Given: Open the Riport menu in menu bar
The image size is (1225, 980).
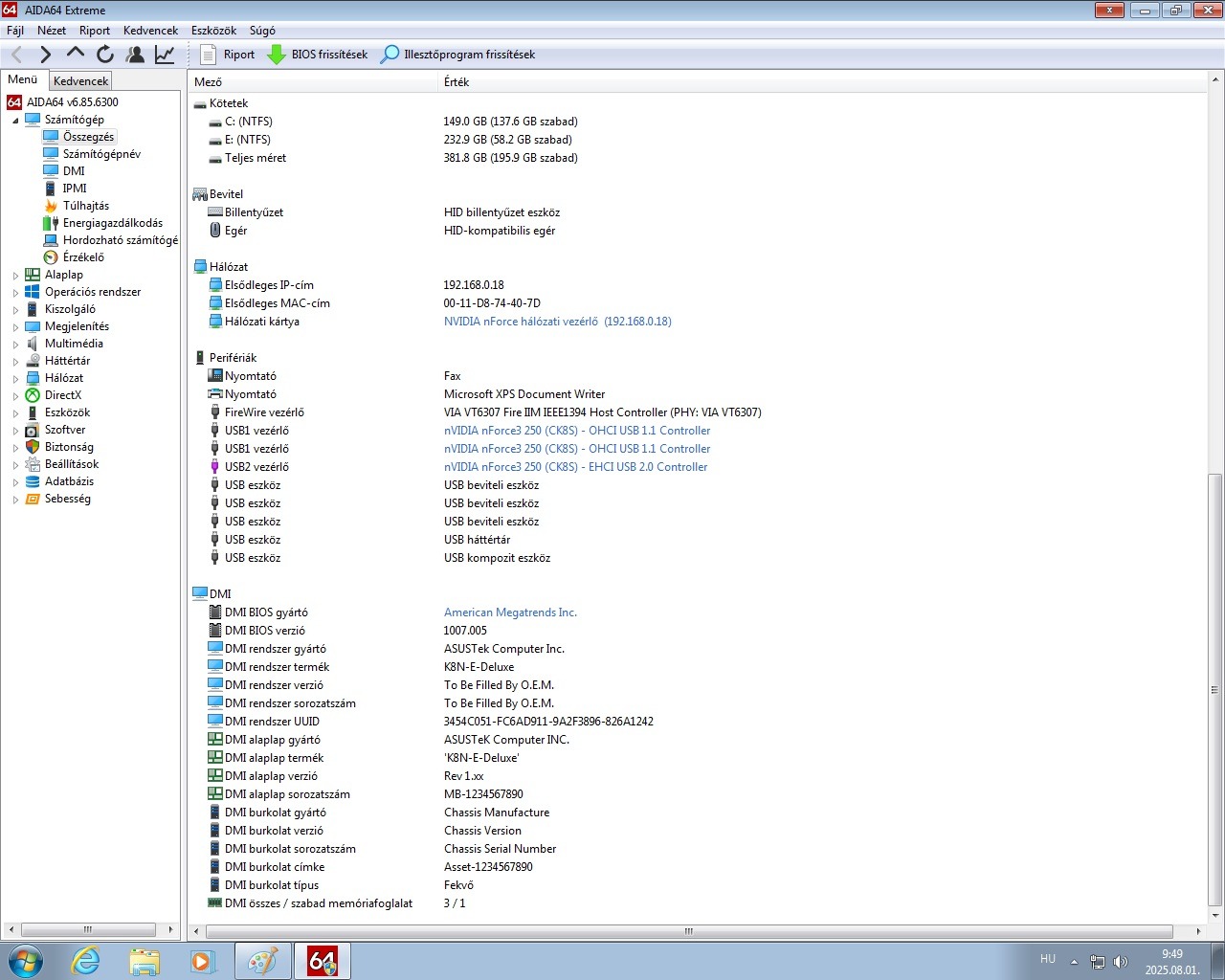Looking at the screenshot, I should (x=95, y=31).
